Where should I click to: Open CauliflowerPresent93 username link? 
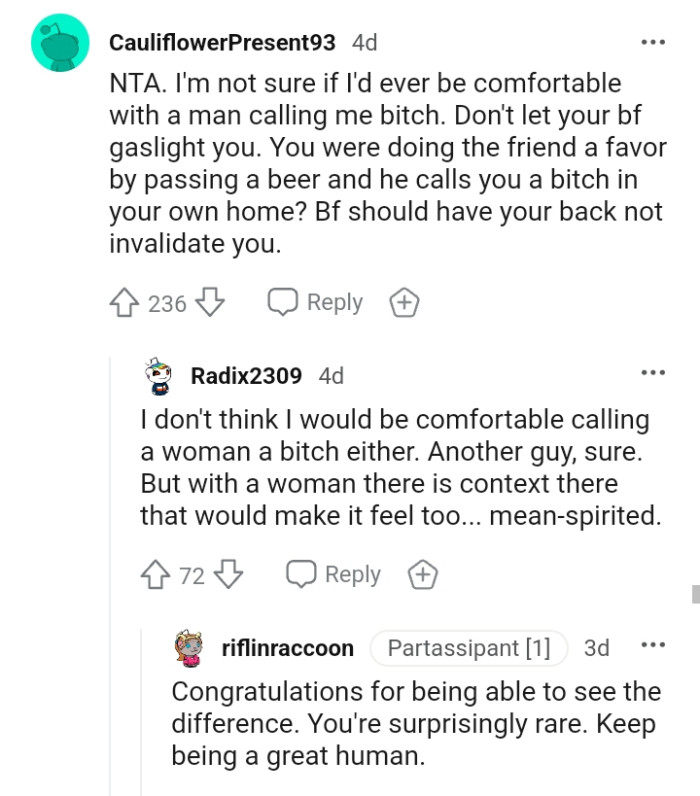click(x=222, y=43)
